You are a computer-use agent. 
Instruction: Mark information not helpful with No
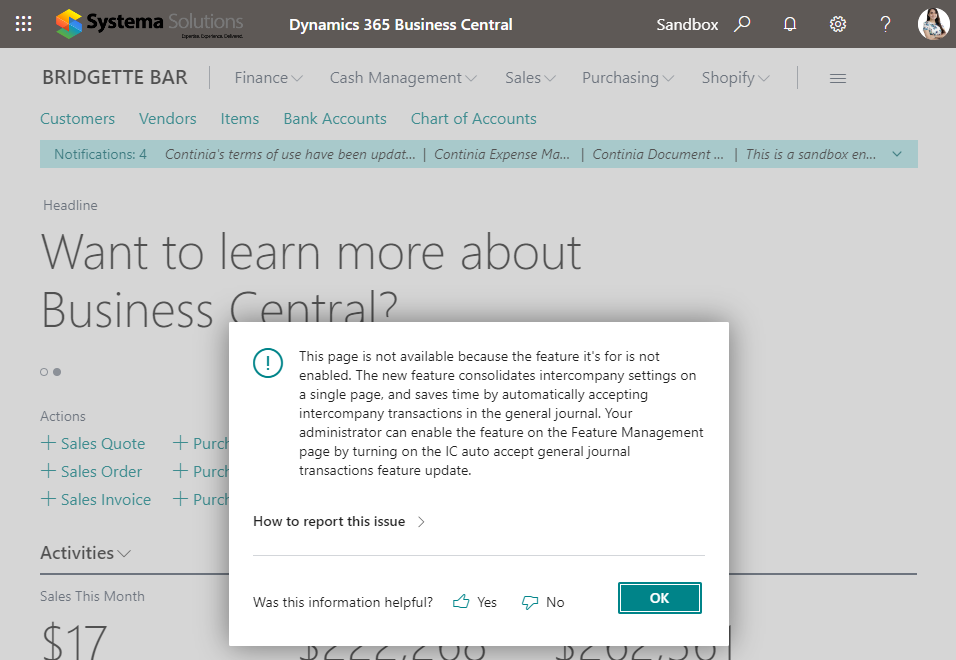click(543, 602)
